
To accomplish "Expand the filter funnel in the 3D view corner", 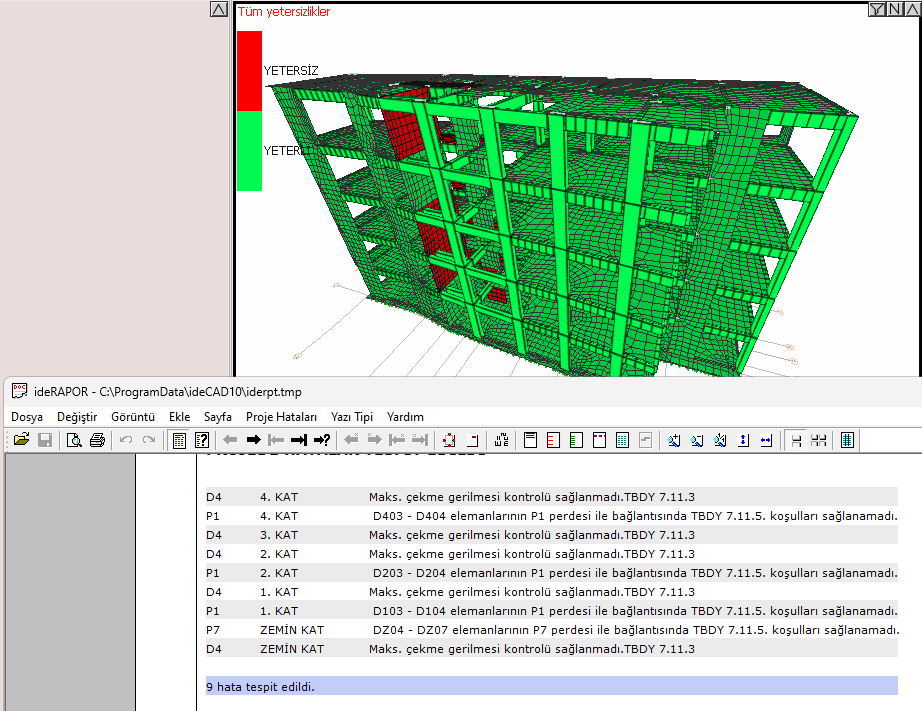I will point(877,10).
